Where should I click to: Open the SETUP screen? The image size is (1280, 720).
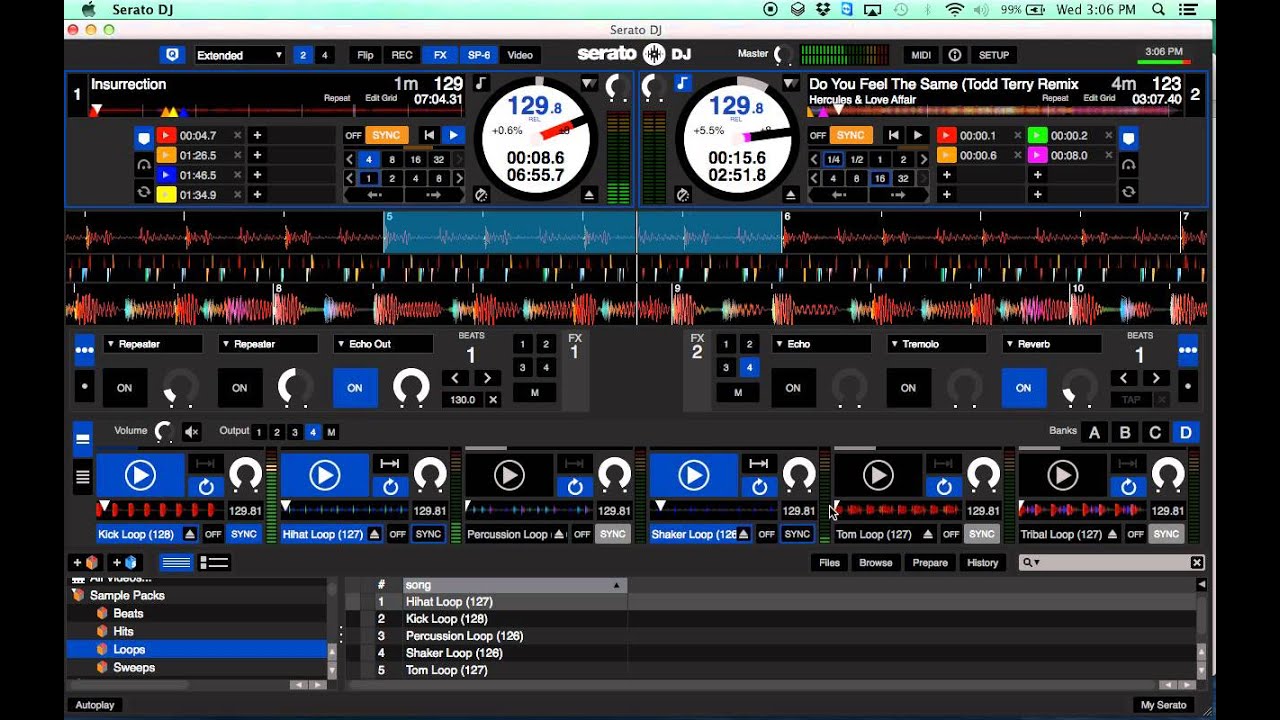coord(993,55)
